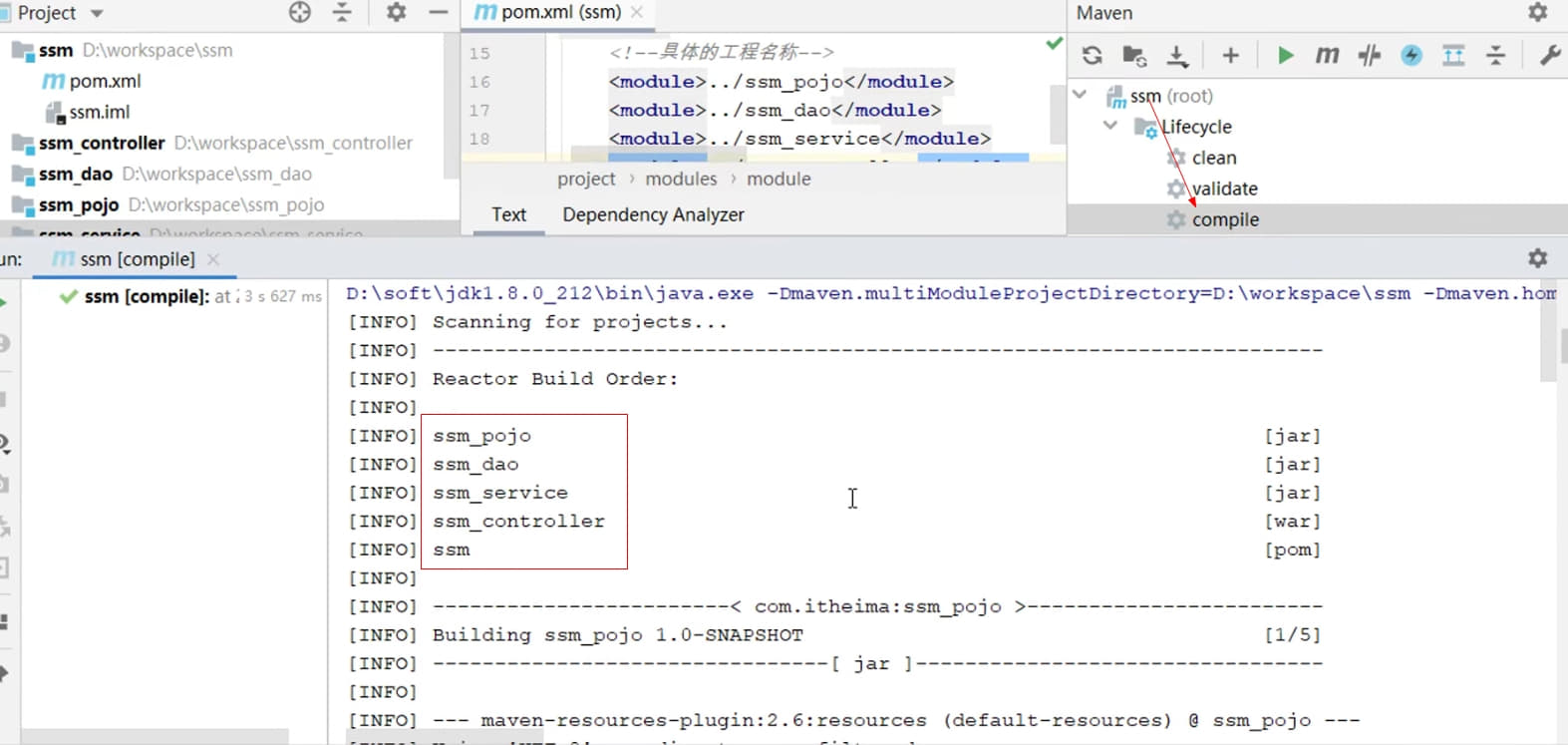Viewport: 1568px width, 745px height.
Task: Select the validate lifecycle goal
Action: tap(1212, 188)
